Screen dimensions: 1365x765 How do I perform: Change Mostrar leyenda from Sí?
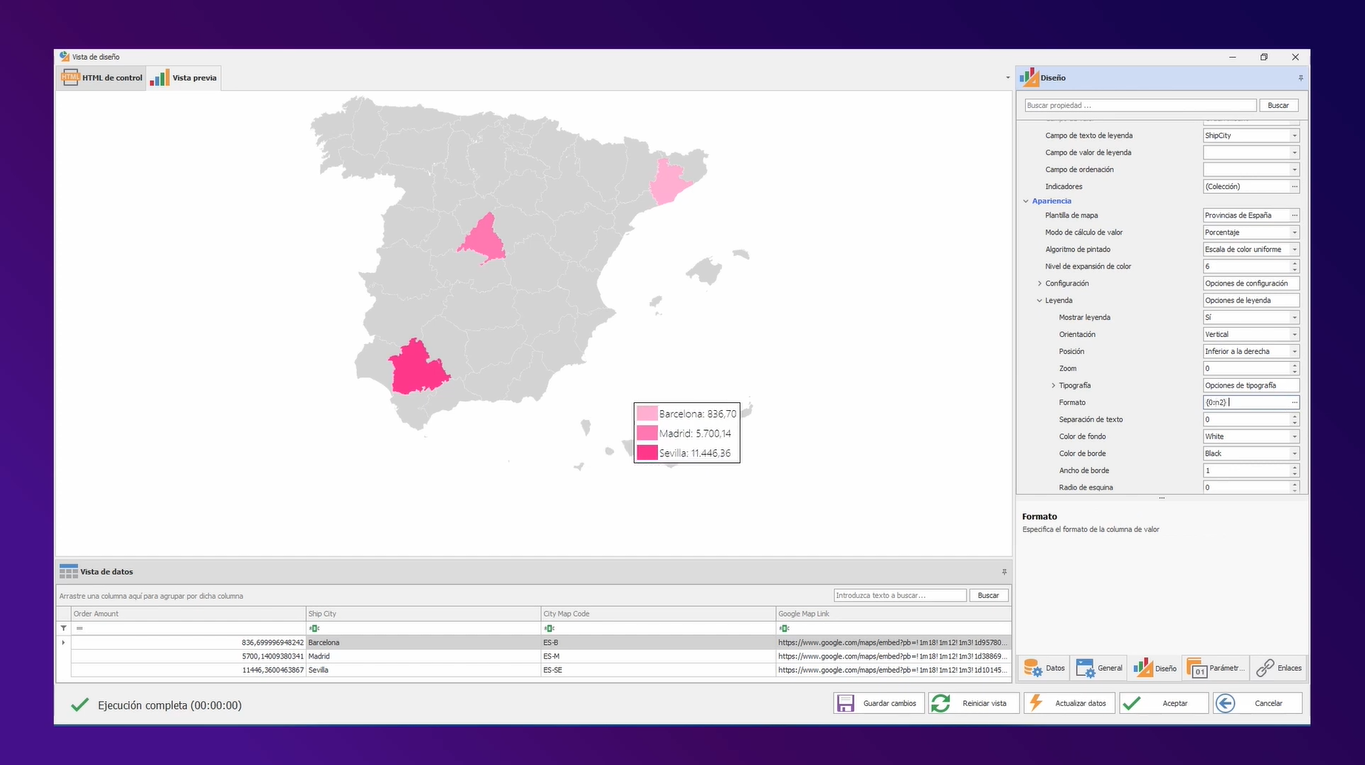click(1292, 317)
